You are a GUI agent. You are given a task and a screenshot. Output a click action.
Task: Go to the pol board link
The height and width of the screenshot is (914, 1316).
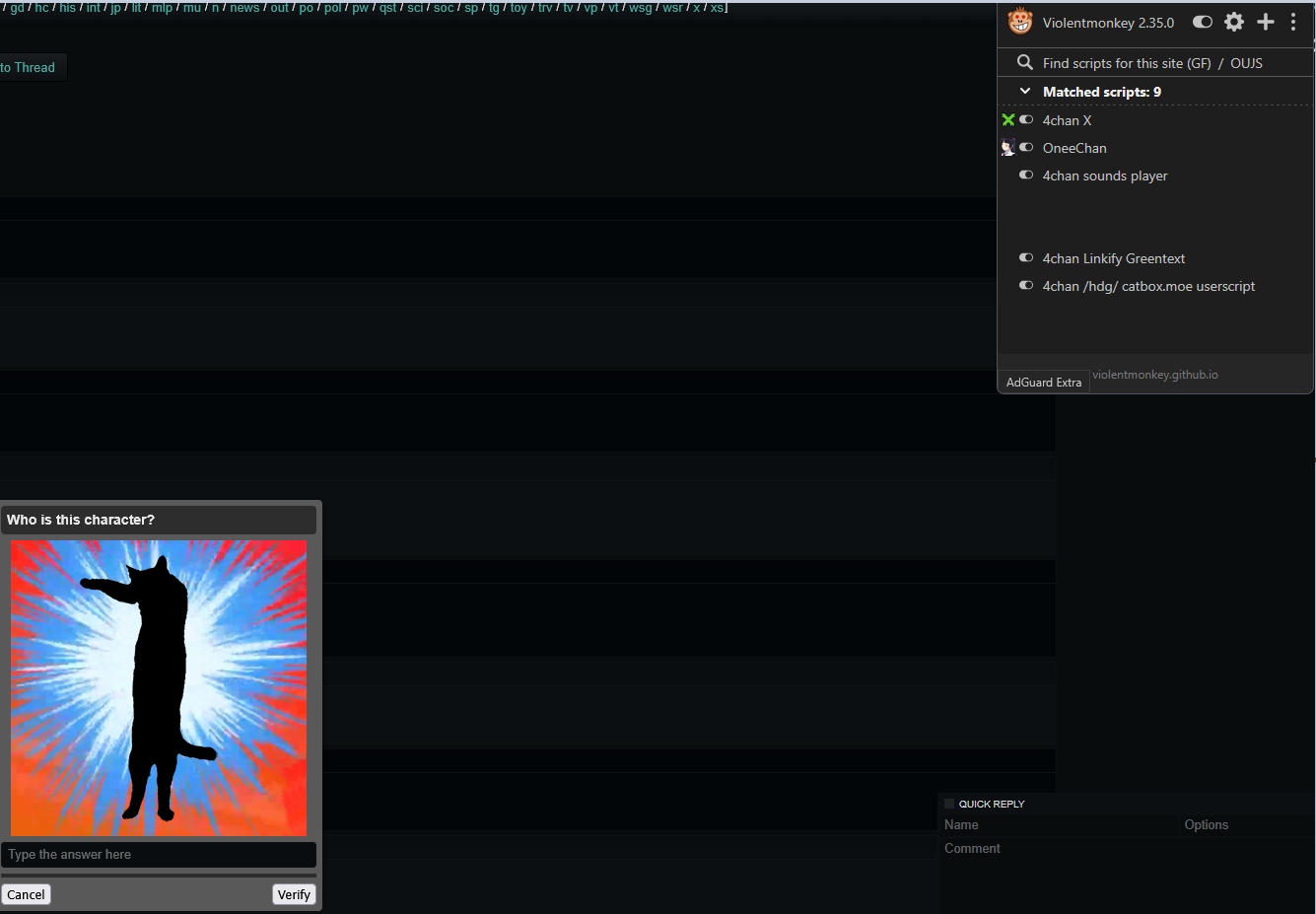[x=333, y=8]
